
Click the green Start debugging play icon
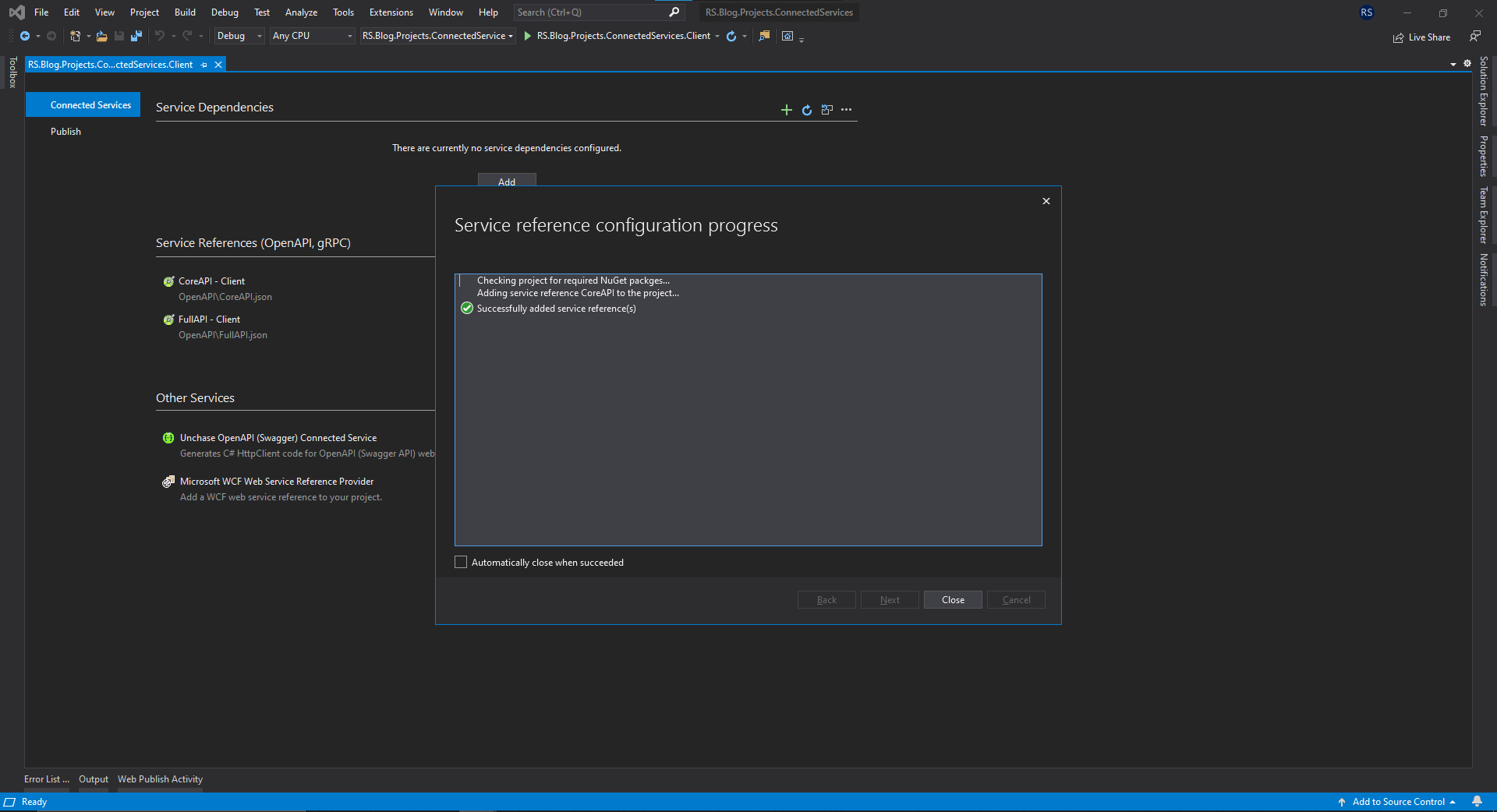point(528,36)
